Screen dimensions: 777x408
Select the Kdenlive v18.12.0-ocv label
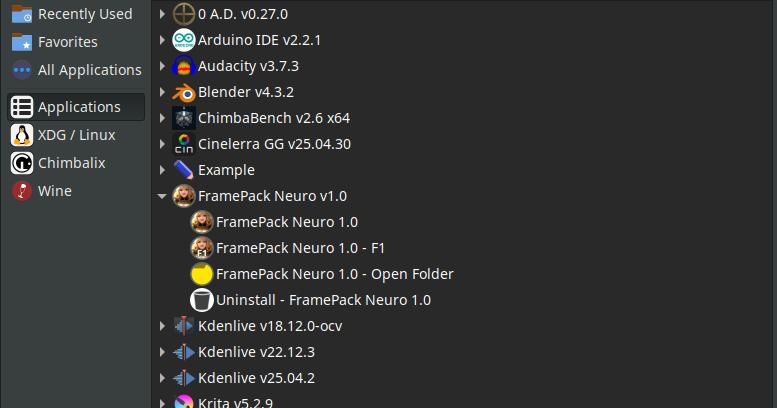point(270,326)
